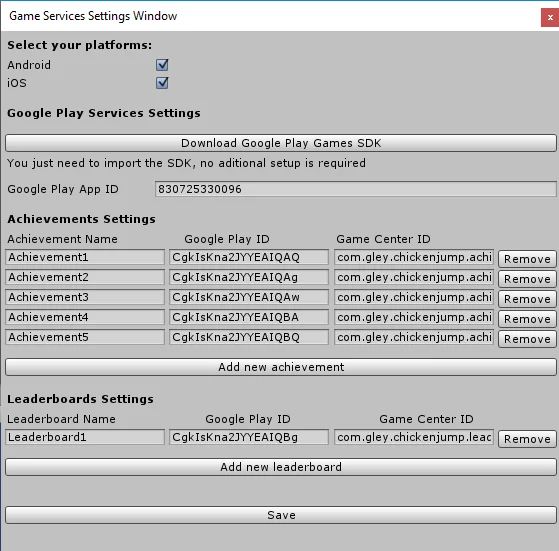Click the 'Select your platforms:' heading
This screenshot has height=551, width=559.
[80, 45]
